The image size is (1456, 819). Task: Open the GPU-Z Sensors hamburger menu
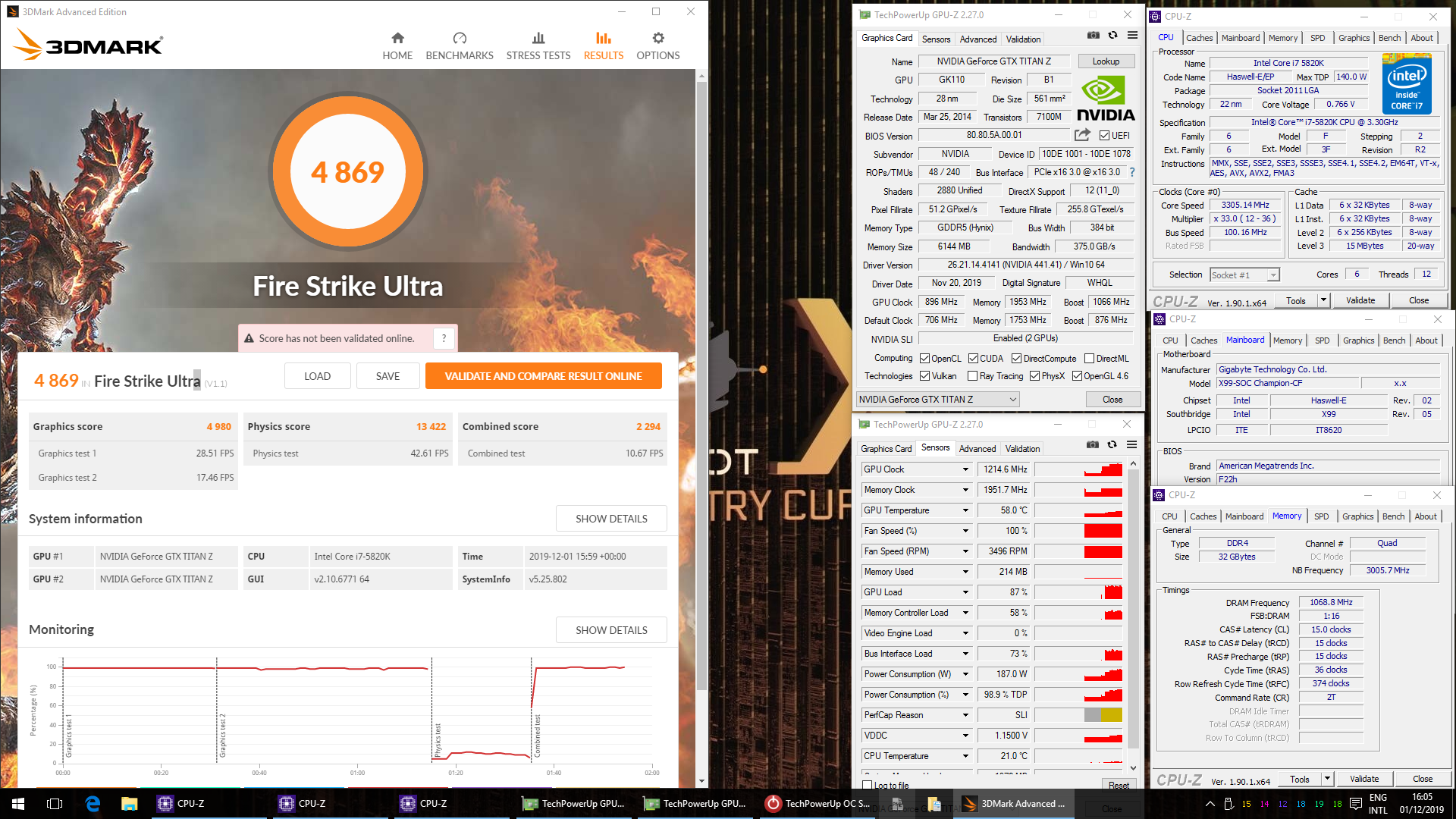click(x=1131, y=444)
